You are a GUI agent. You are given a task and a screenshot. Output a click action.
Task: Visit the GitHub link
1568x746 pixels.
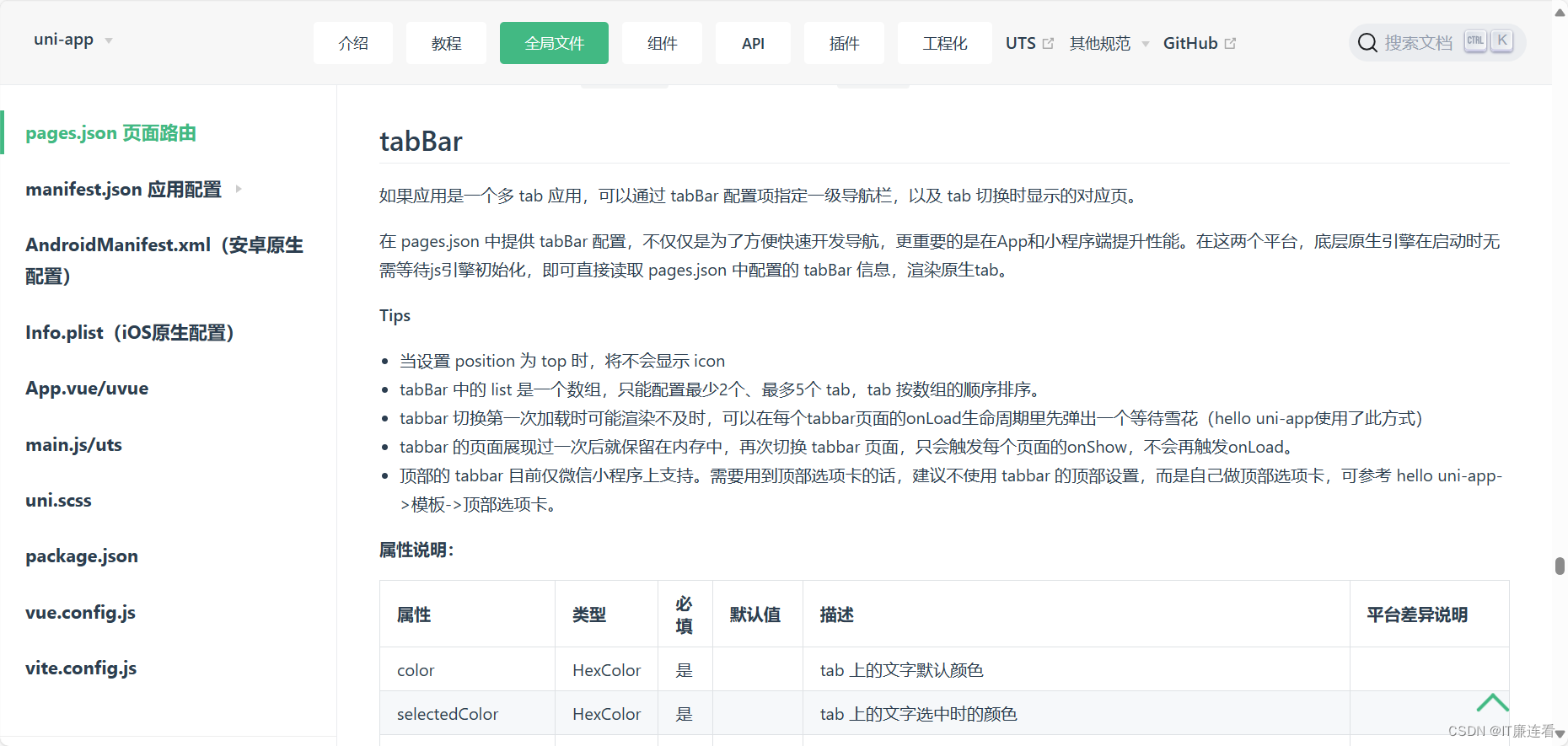click(1190, 43)
